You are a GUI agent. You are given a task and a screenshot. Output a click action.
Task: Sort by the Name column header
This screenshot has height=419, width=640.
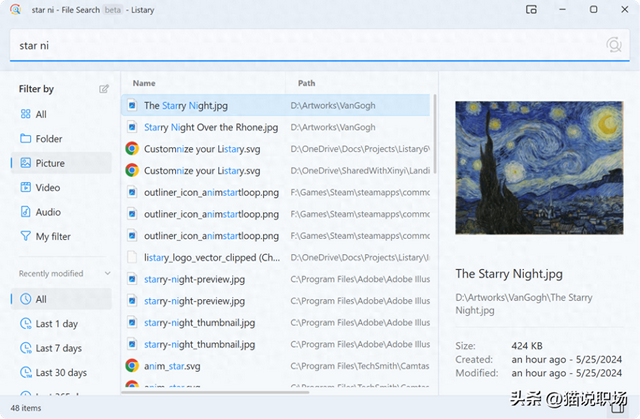pos(144,83)
